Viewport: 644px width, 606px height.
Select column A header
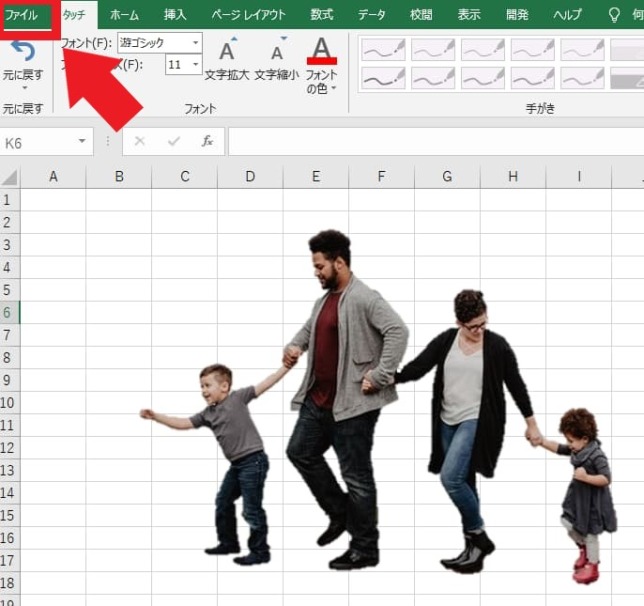(x=53, y=177)
